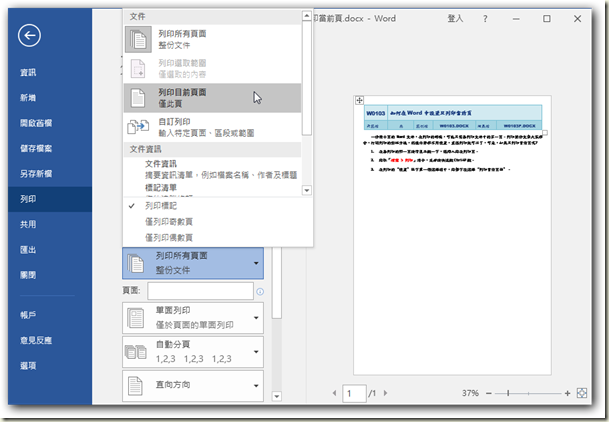
Task: Click the help question mark icon
Action: coord(485,19)
